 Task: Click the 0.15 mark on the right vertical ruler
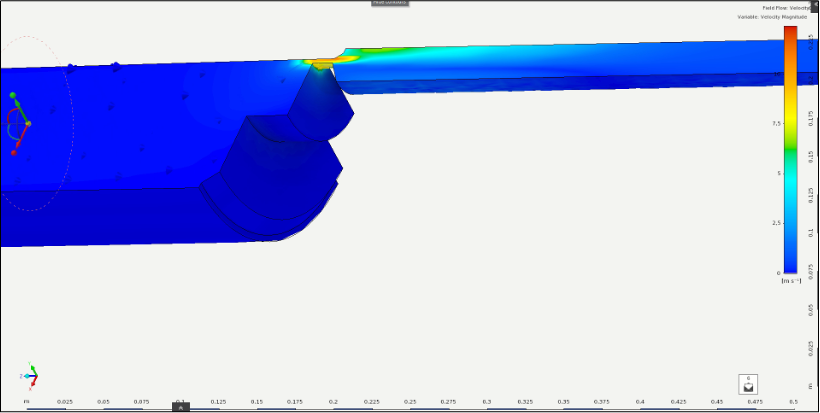tap(810, 155)
